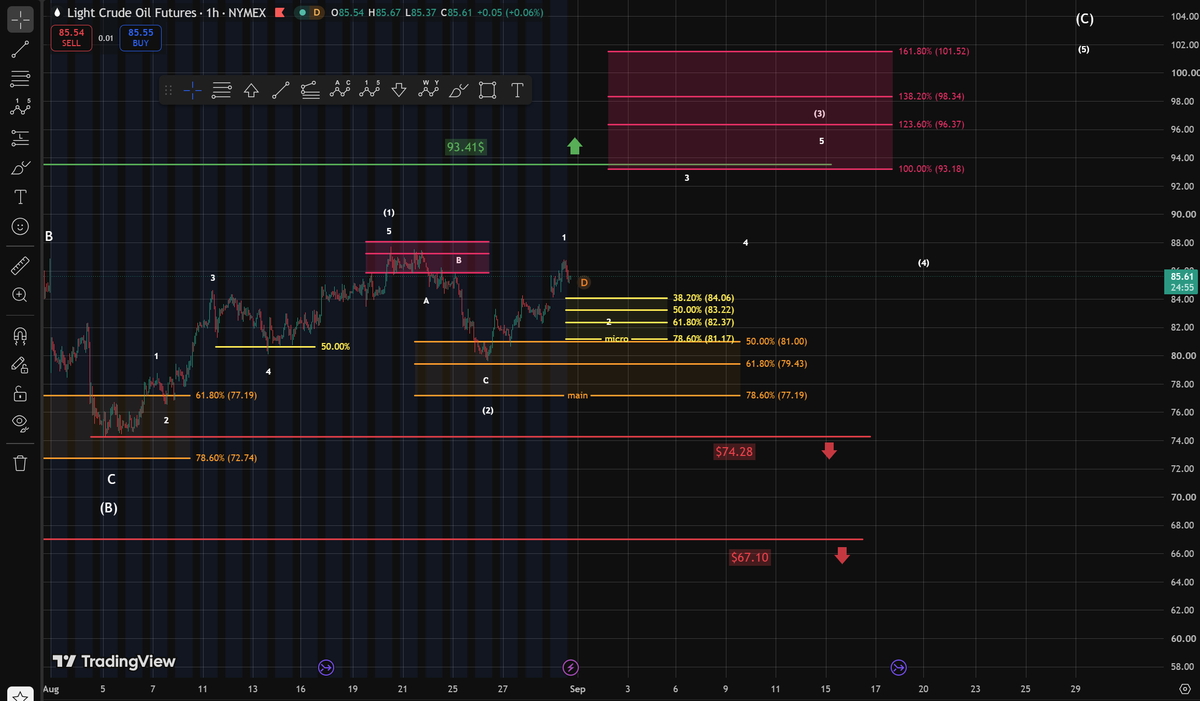
Task: Click the 0.01 spread value
Action: click(105, 38)
